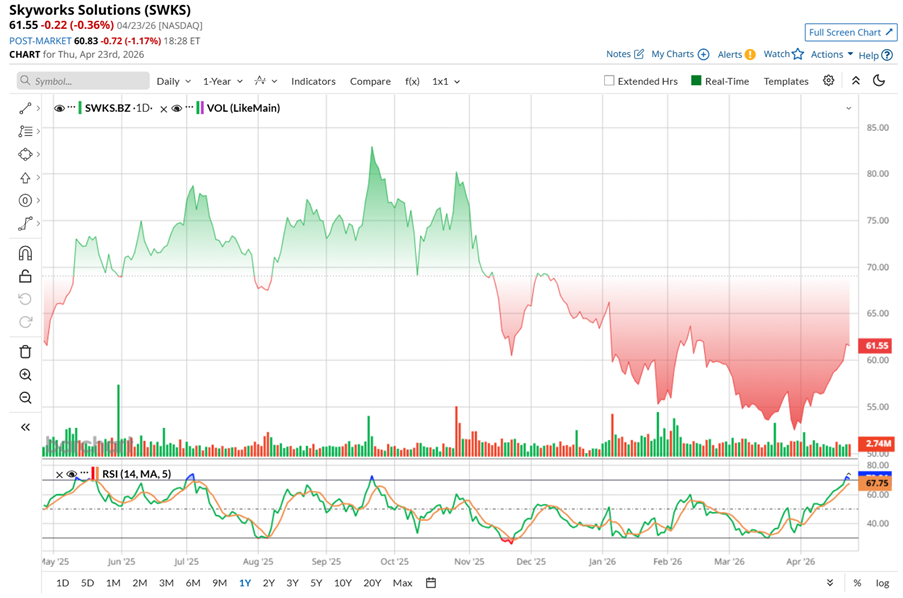The image size is (903, 598).
Task: Focus the Symbol search field
Action: [83, 81]
